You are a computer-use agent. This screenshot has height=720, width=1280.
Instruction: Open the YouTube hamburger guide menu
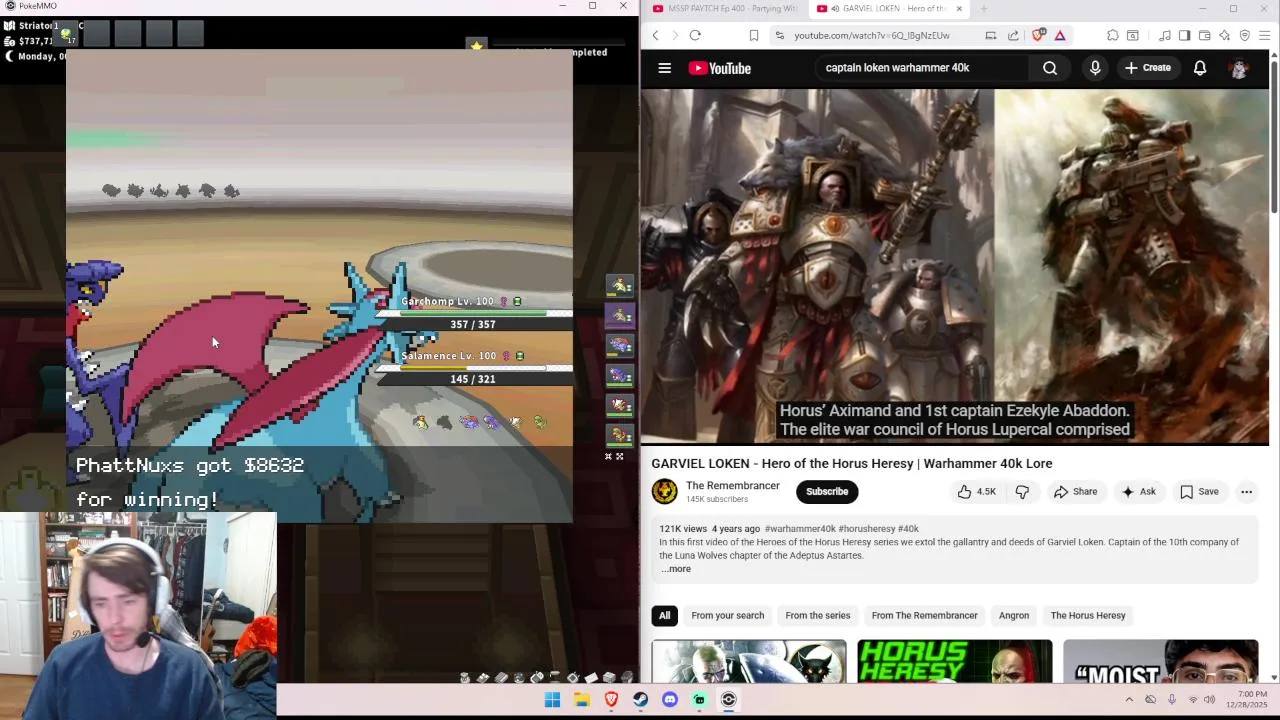(664, 68)
